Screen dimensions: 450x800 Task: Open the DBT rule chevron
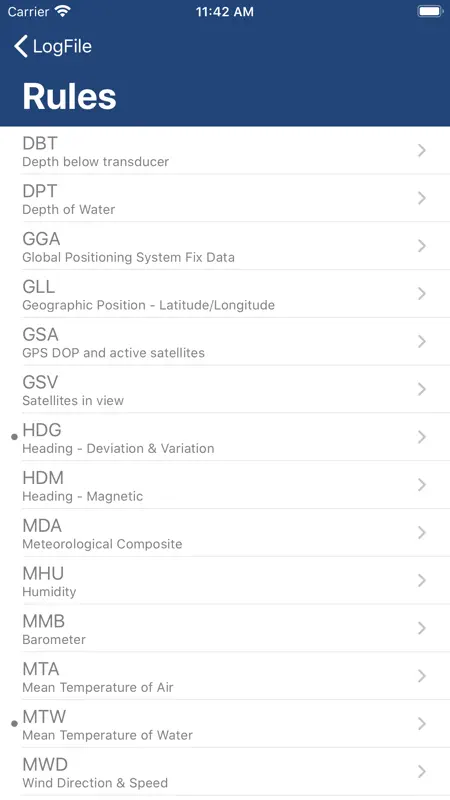pyautogui.click(x=421, y=151)
